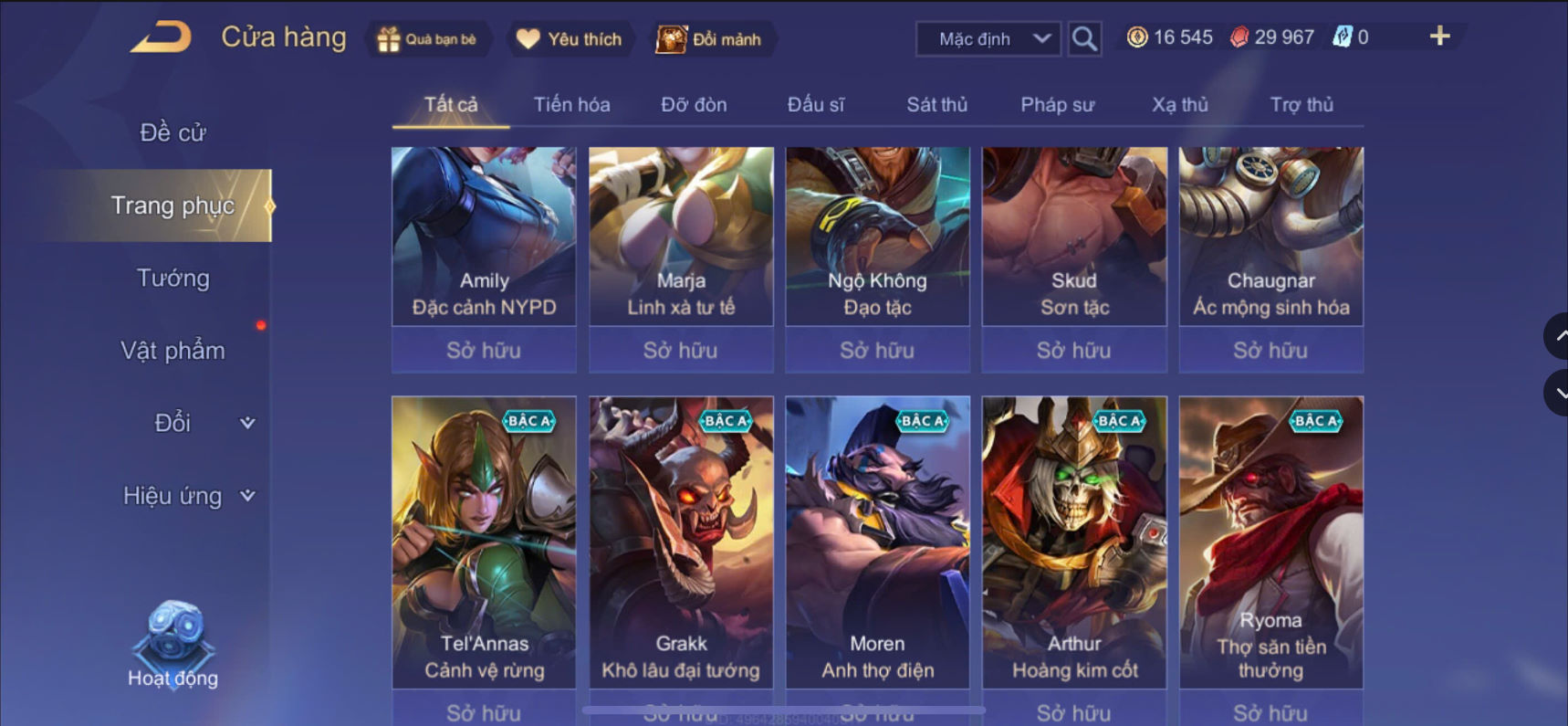Open the Mặc định sort dropdown
The height and width of the screenshot is (726, 1568).
[988, 39]
